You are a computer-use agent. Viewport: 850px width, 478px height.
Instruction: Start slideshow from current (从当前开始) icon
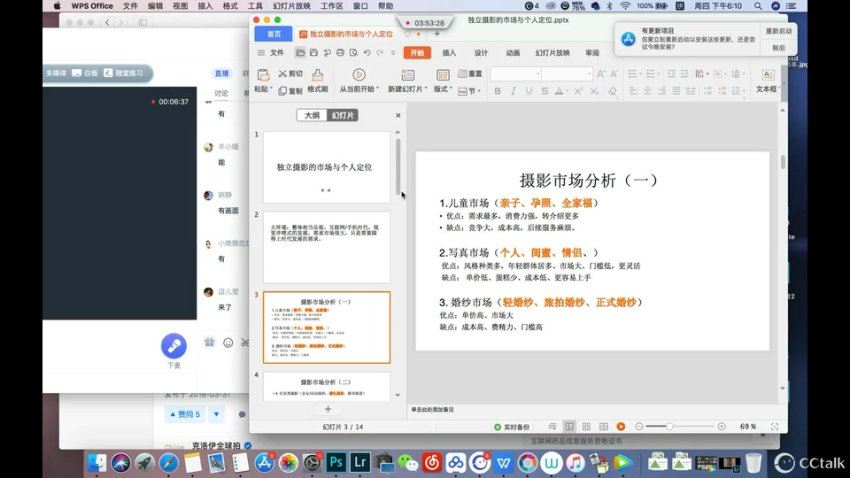(358, 75)
